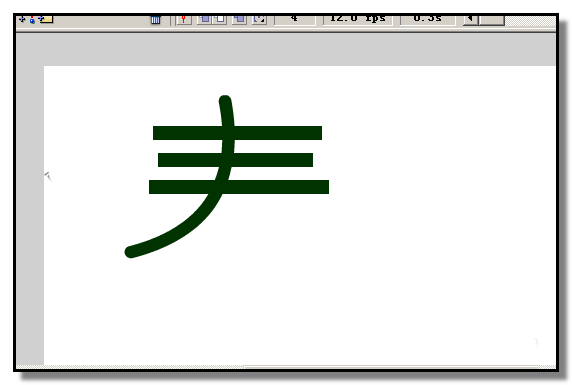Screen dimensions: 572x385
Task: Click the Insert Layer icon
Action: point(22,19)
